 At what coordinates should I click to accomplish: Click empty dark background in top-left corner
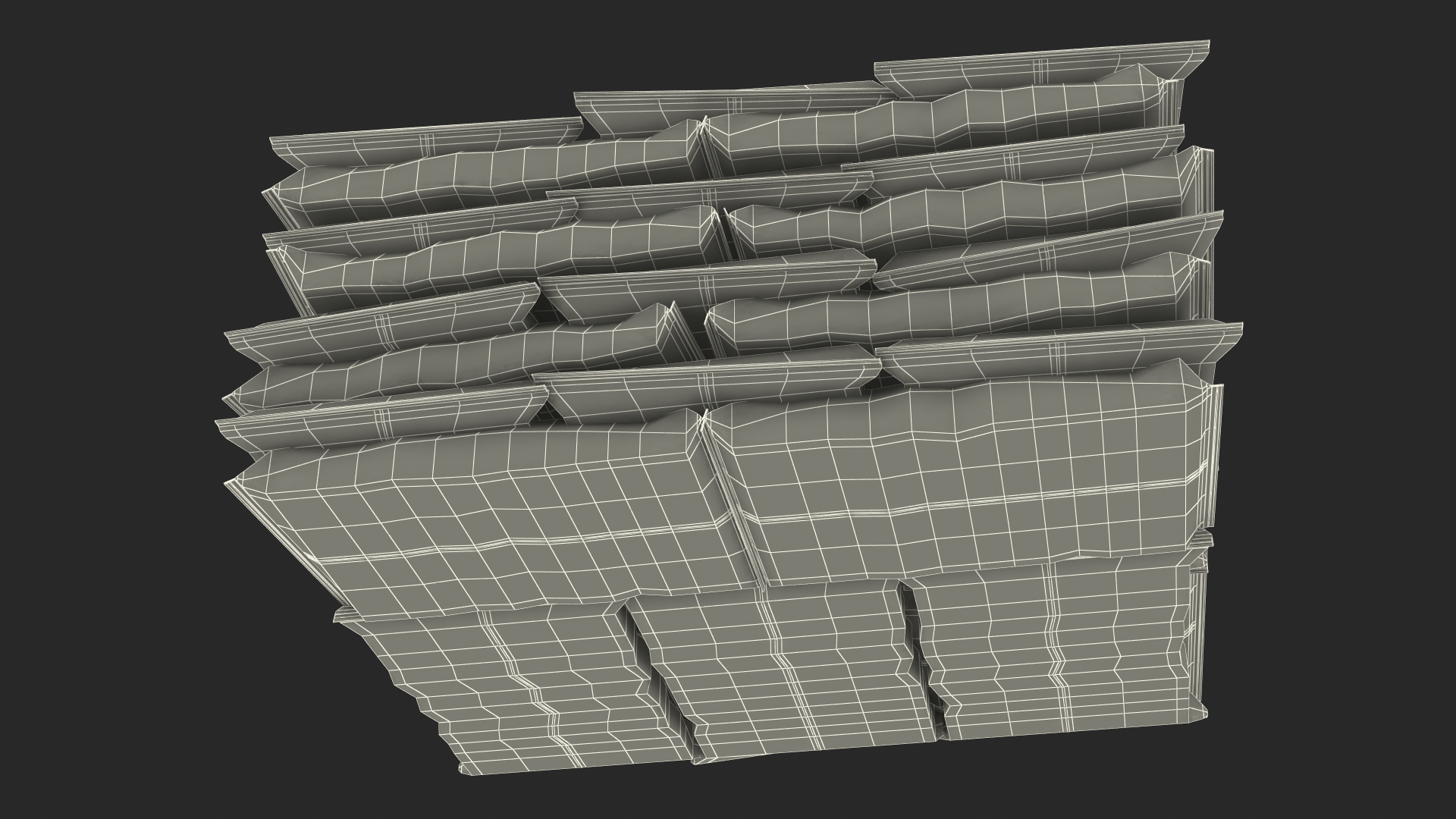coord(76,61)
